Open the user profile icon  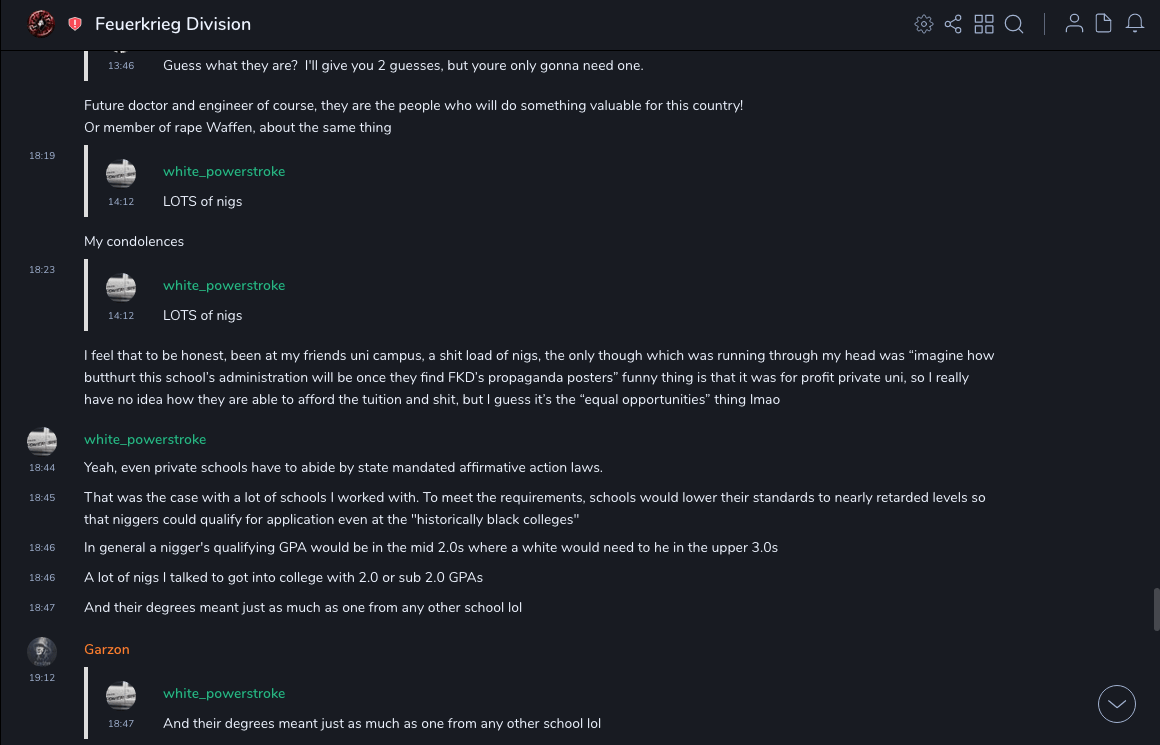pos(1074,24)
